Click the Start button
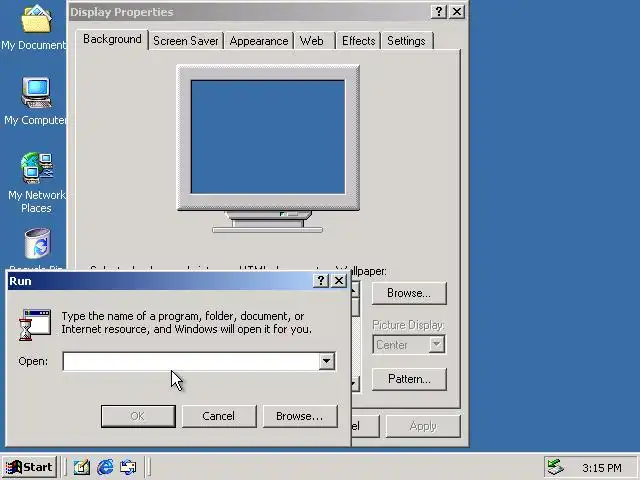The height and width of the screenshot is (480, 640). [x=29, y=467]
